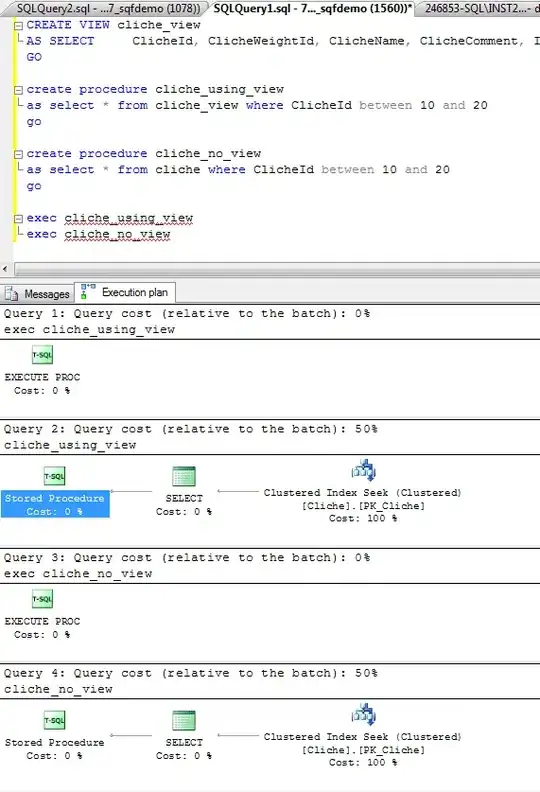Collapse the exec cliche_using_view block
Image resolution: width=540 pixels, height=792 pixels.
point(19,219)
